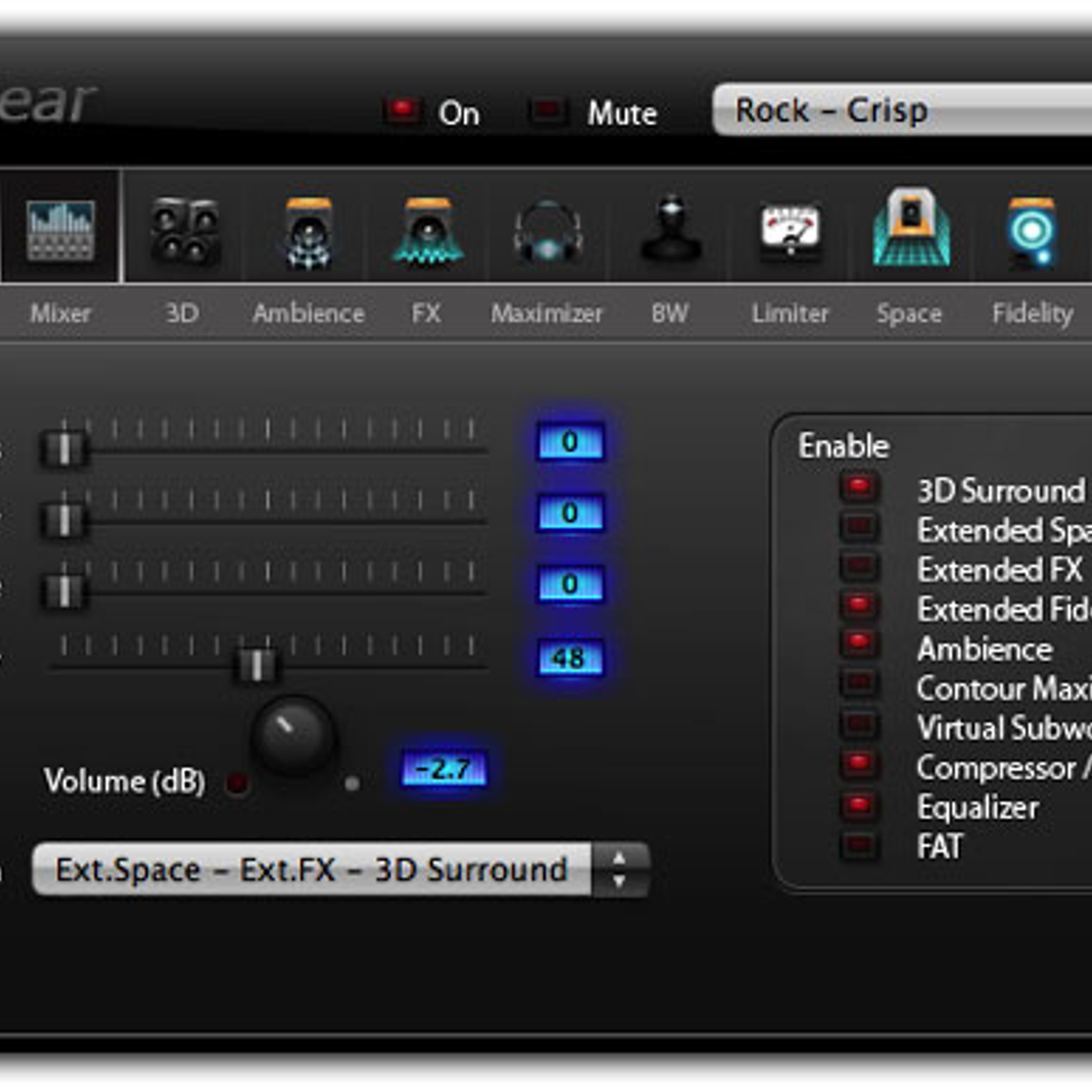Select the 3D speakers icon

185,231
